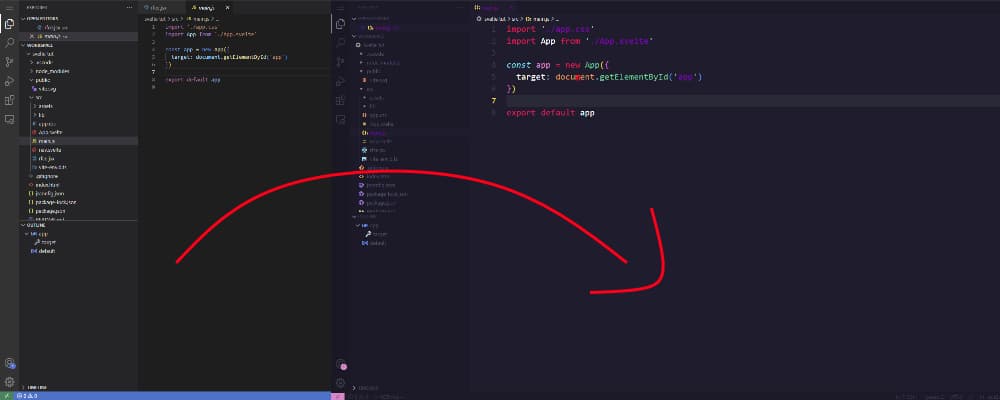1000x400 pixels.
Task: Open Remote Explorer in left window activity bar
Action: coord(9,118)
